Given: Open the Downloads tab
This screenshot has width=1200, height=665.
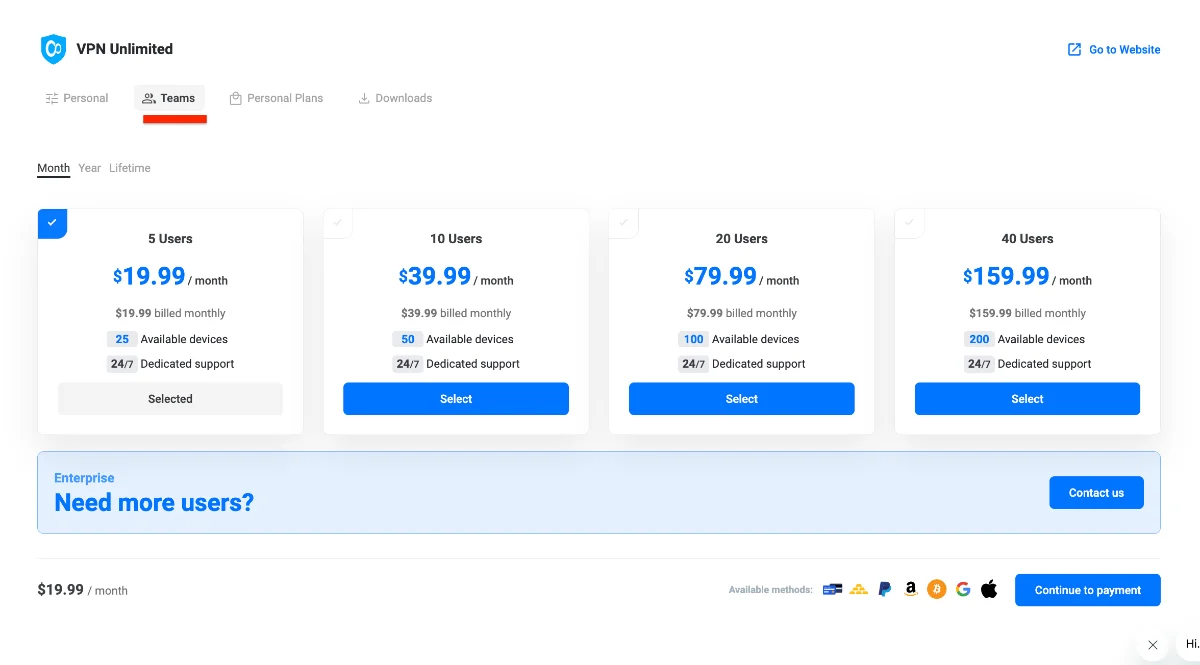Looking at the screenshot, I should pos(395,98).
